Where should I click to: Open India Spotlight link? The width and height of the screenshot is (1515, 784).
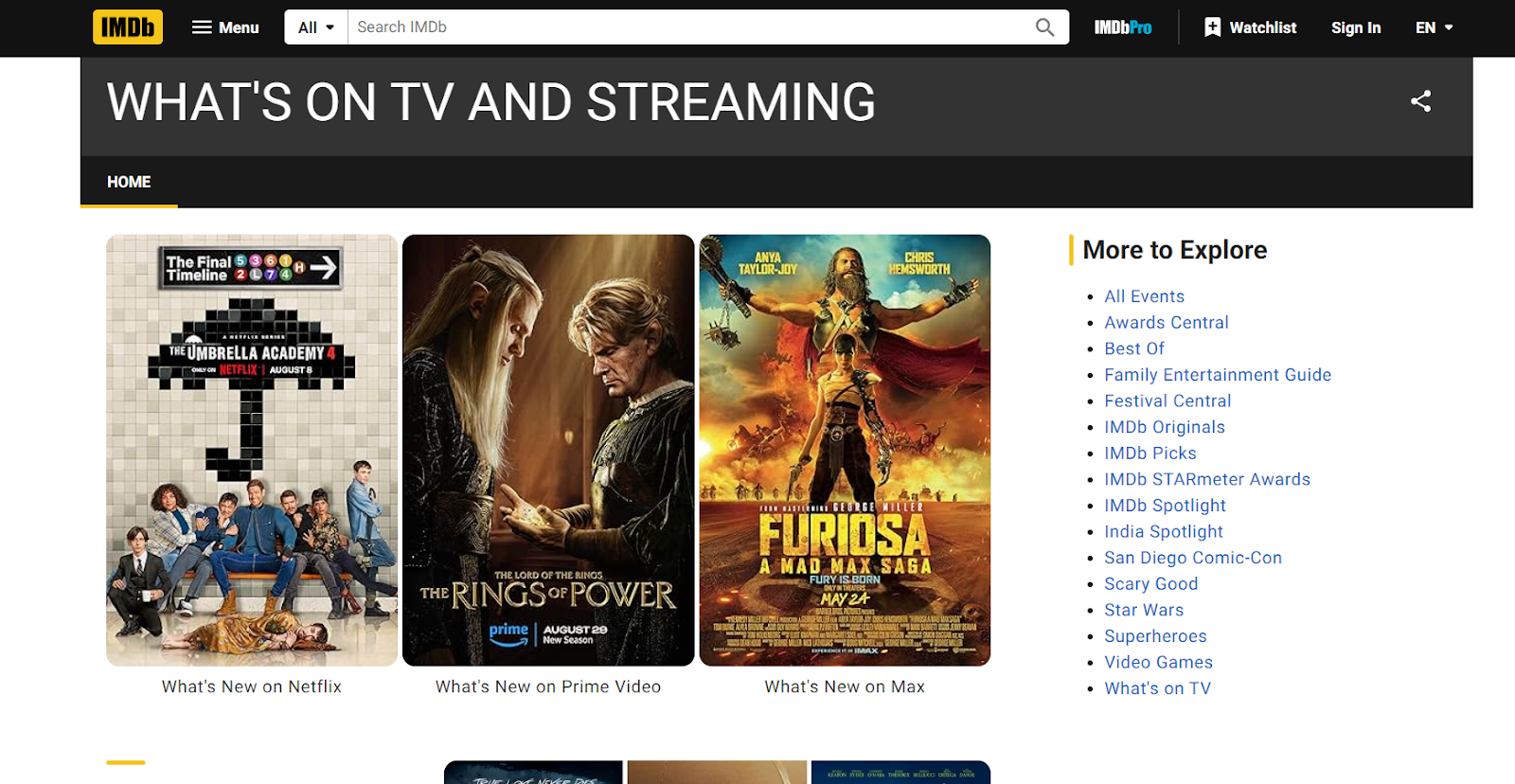[1164, 532]
